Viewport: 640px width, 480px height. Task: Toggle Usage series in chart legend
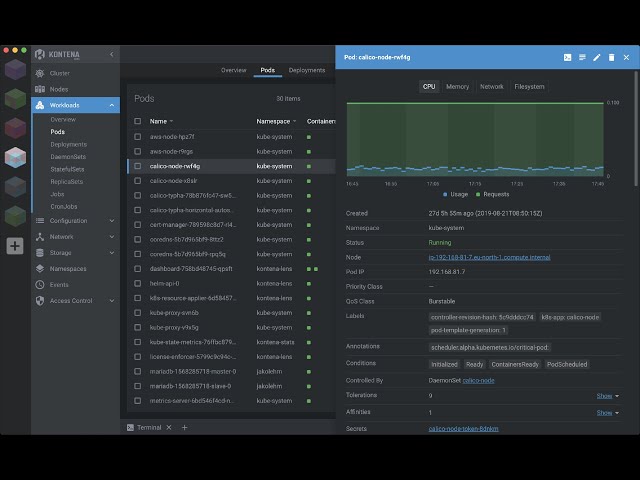(456, 194)
